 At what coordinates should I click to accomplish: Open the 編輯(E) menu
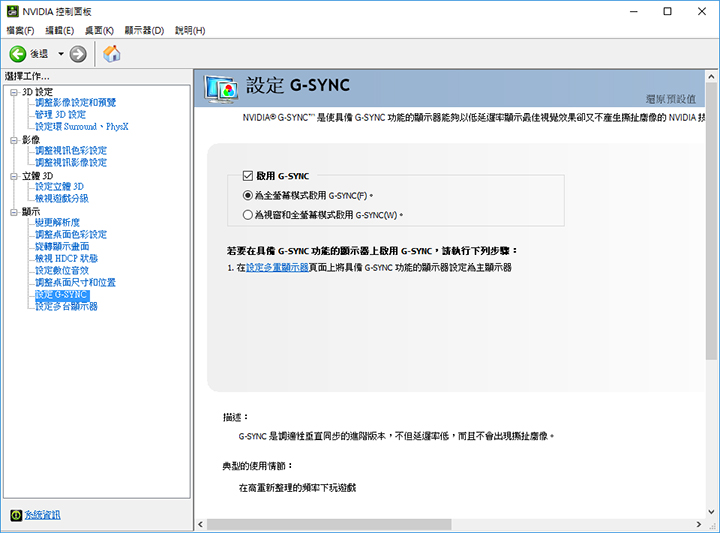coord(60,30)
